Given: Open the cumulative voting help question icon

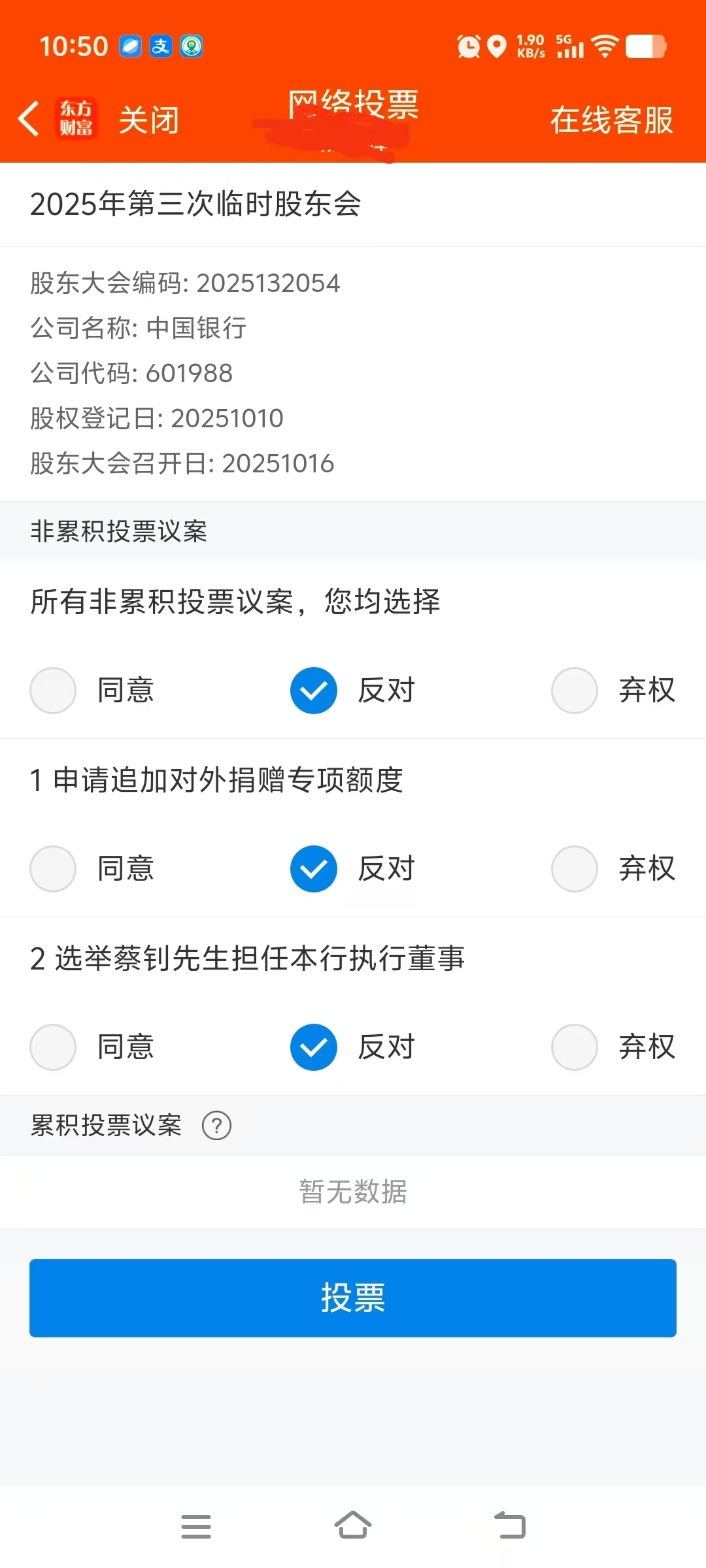Looking at the screenshot, I should click(216, 1126).
